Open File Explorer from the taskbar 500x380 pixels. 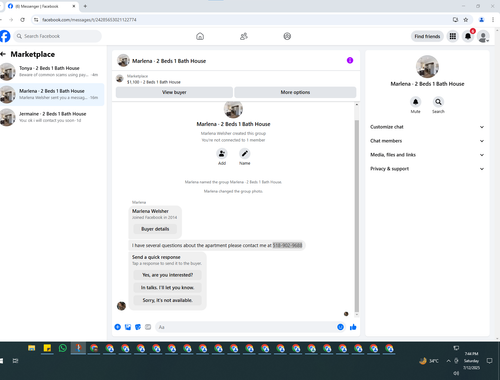(32, 348)
